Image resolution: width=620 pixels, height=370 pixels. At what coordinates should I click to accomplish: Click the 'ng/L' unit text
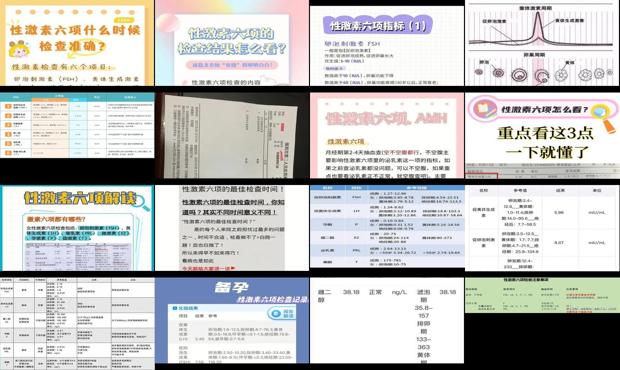(399, 292)
